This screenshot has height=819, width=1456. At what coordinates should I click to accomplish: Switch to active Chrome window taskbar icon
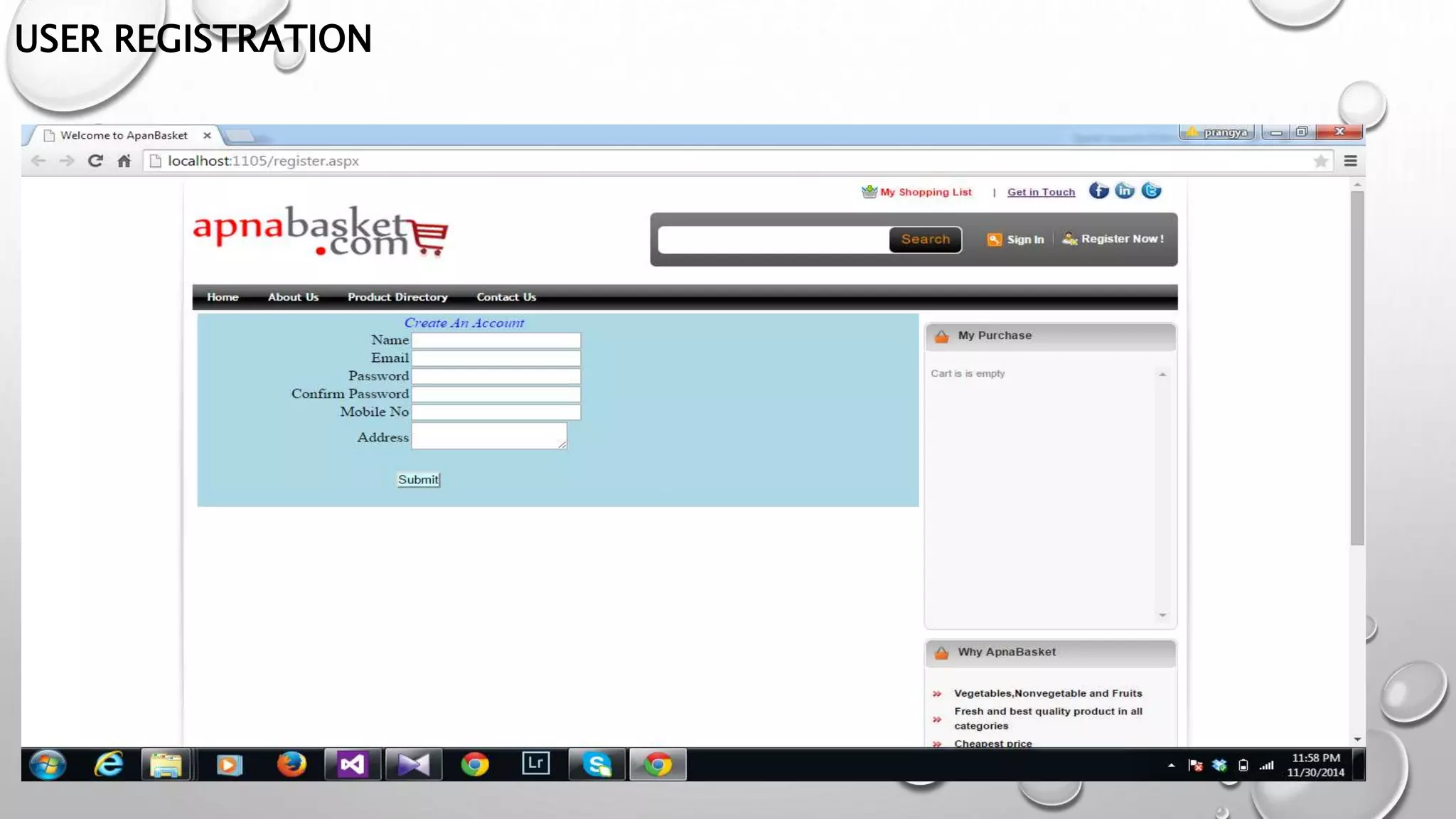658,765
